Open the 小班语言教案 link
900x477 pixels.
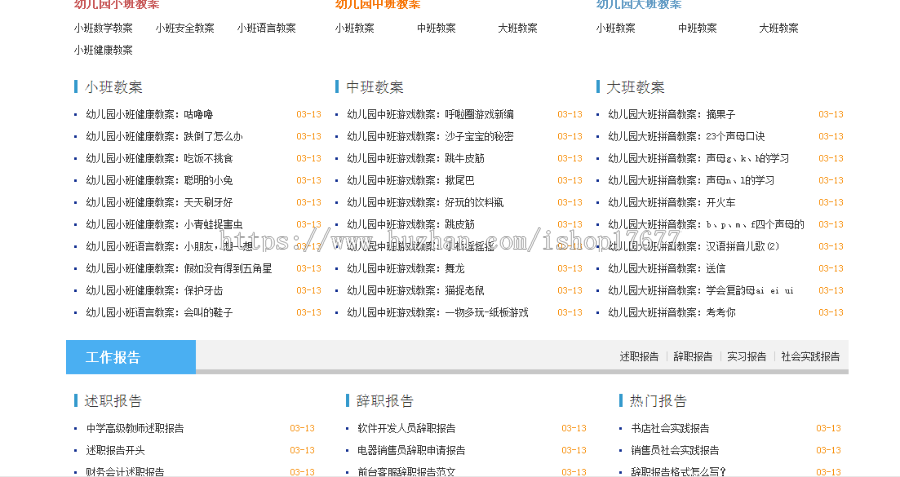[x=266, y=28]
